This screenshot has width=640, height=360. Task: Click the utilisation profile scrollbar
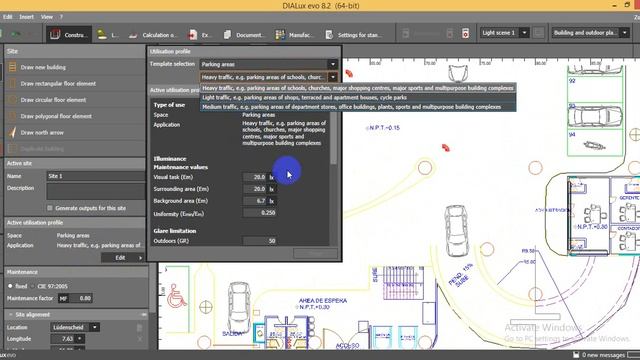(333, 139)
